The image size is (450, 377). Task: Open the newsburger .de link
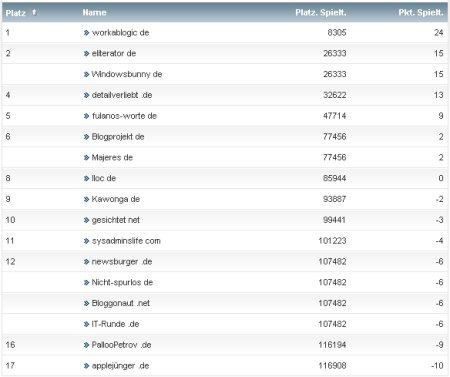pyautogui.click(x=122, y=262)
